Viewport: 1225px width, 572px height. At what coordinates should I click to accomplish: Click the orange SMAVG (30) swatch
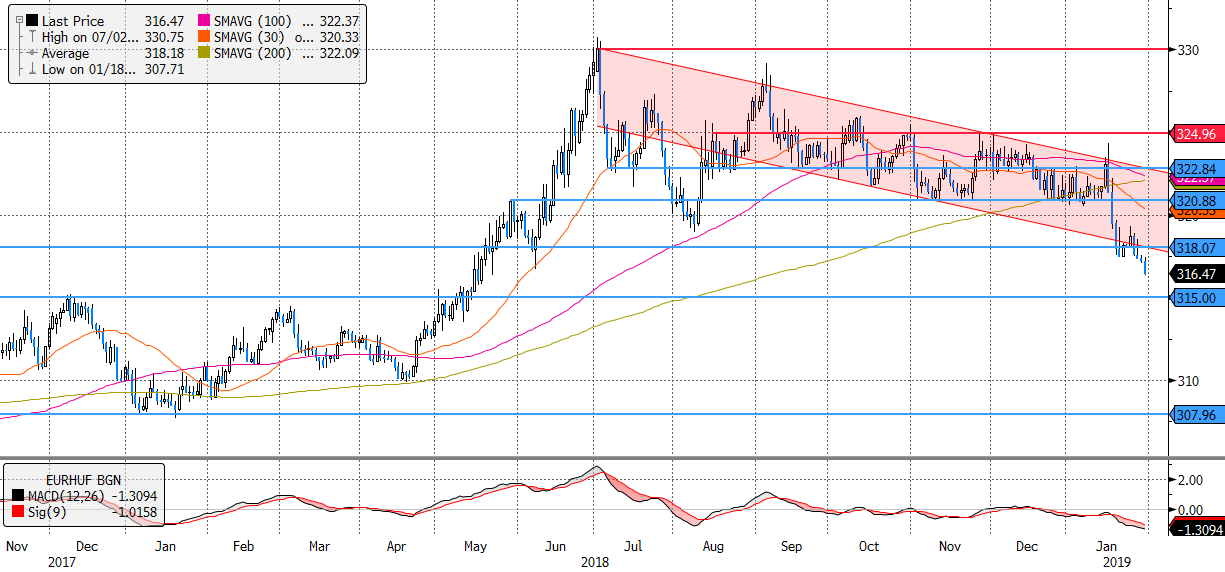(205, 37)
